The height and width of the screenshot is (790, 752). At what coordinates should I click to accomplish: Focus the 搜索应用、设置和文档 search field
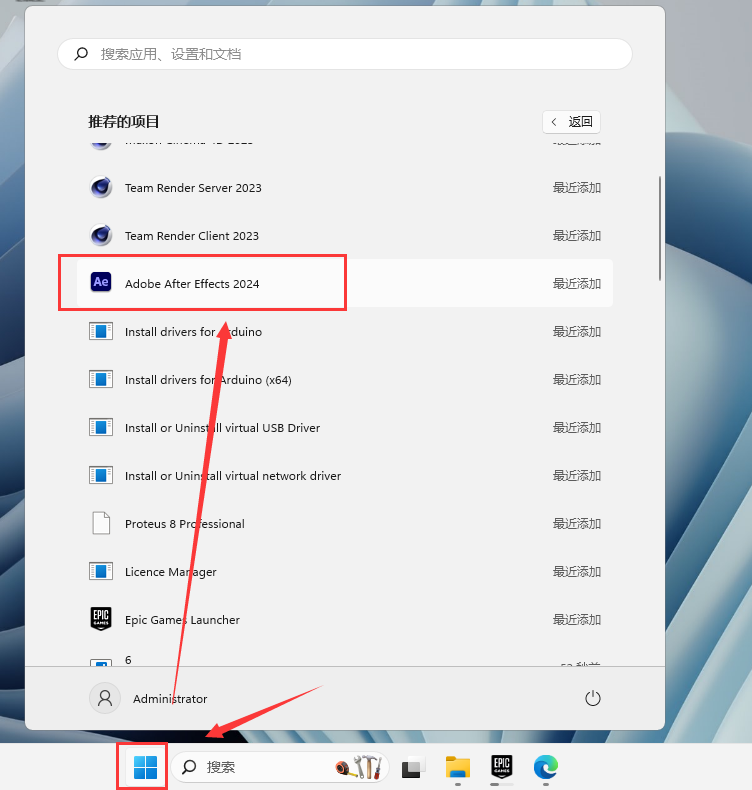345,54
